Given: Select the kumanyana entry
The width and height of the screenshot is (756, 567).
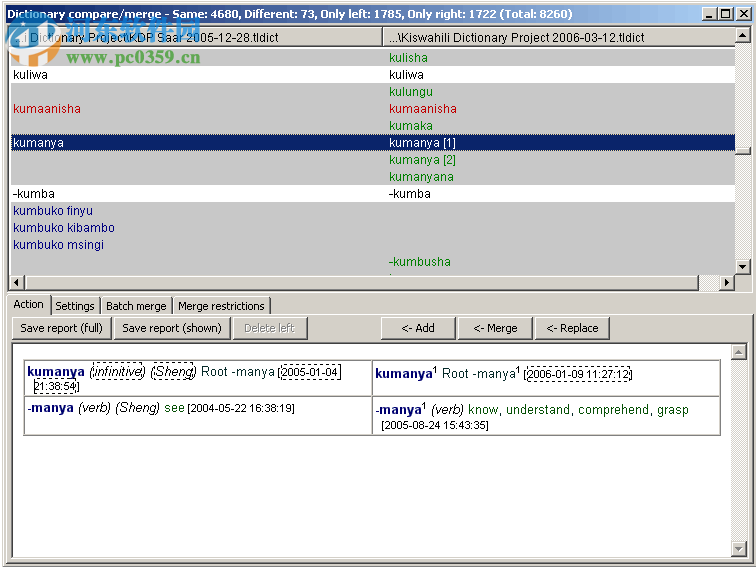Looking at the screenshot, I should click(x=421, y=176).
